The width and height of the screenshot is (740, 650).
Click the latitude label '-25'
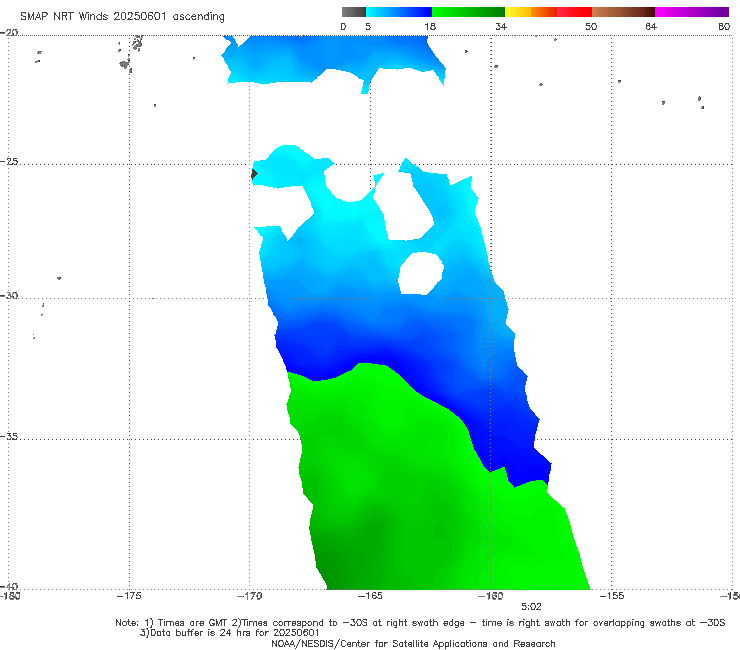[9, 161]
